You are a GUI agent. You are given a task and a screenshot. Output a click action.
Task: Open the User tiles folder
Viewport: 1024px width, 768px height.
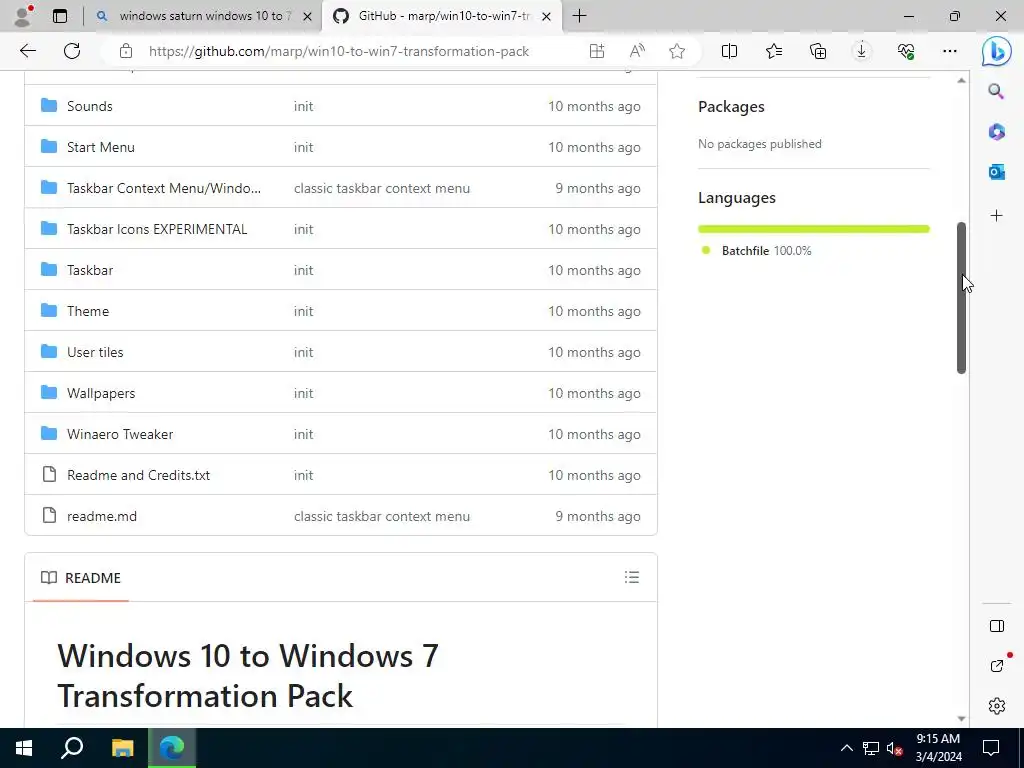[95, 352]
